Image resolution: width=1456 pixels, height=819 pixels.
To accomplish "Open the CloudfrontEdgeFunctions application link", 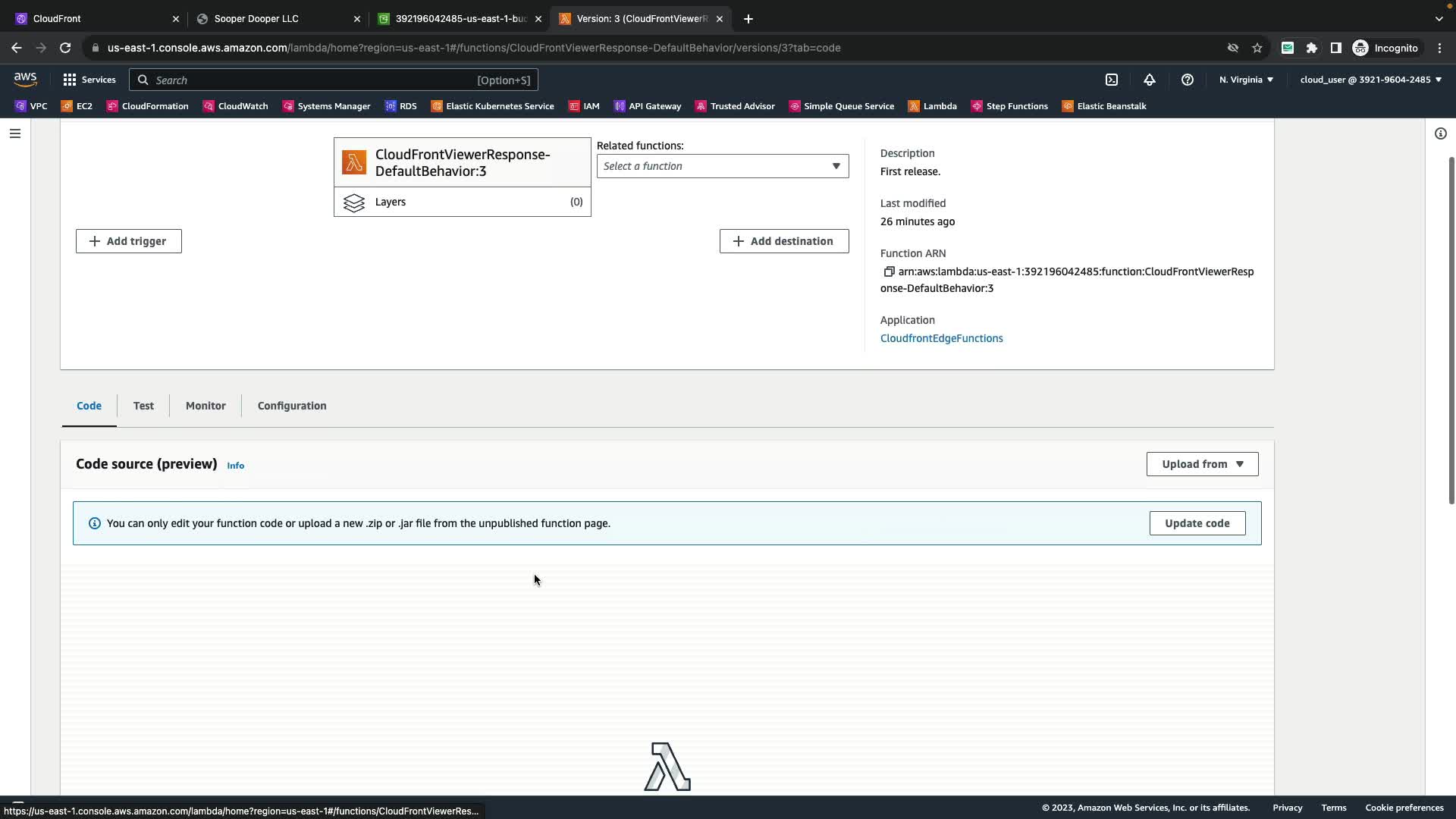I will tap(941, 338).
